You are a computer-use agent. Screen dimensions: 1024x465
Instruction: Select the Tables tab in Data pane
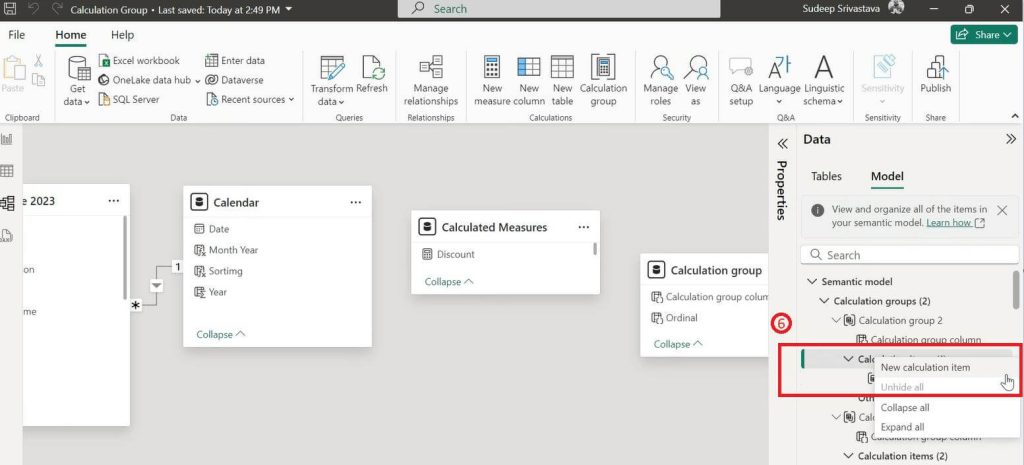826,176
